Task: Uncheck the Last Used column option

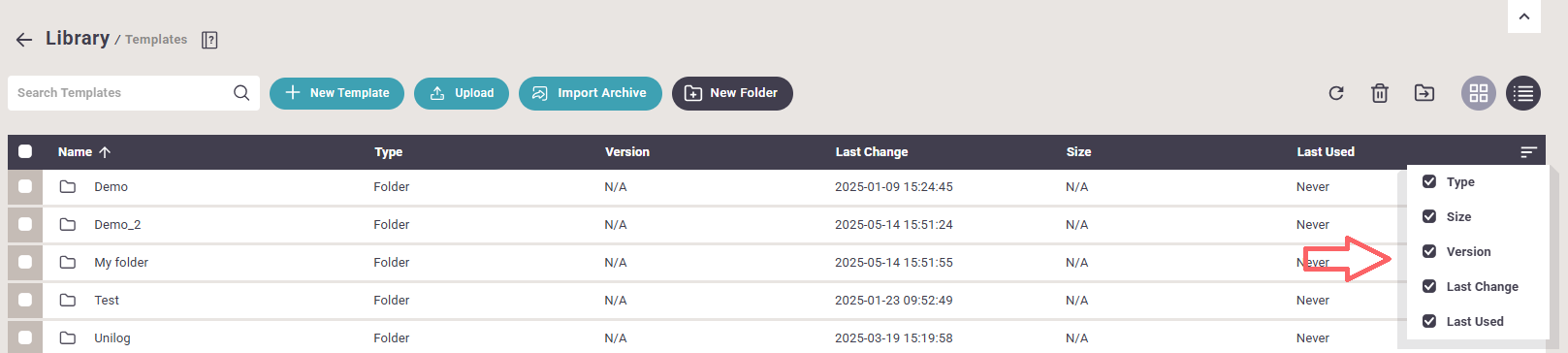Action: coord(1429,321)
